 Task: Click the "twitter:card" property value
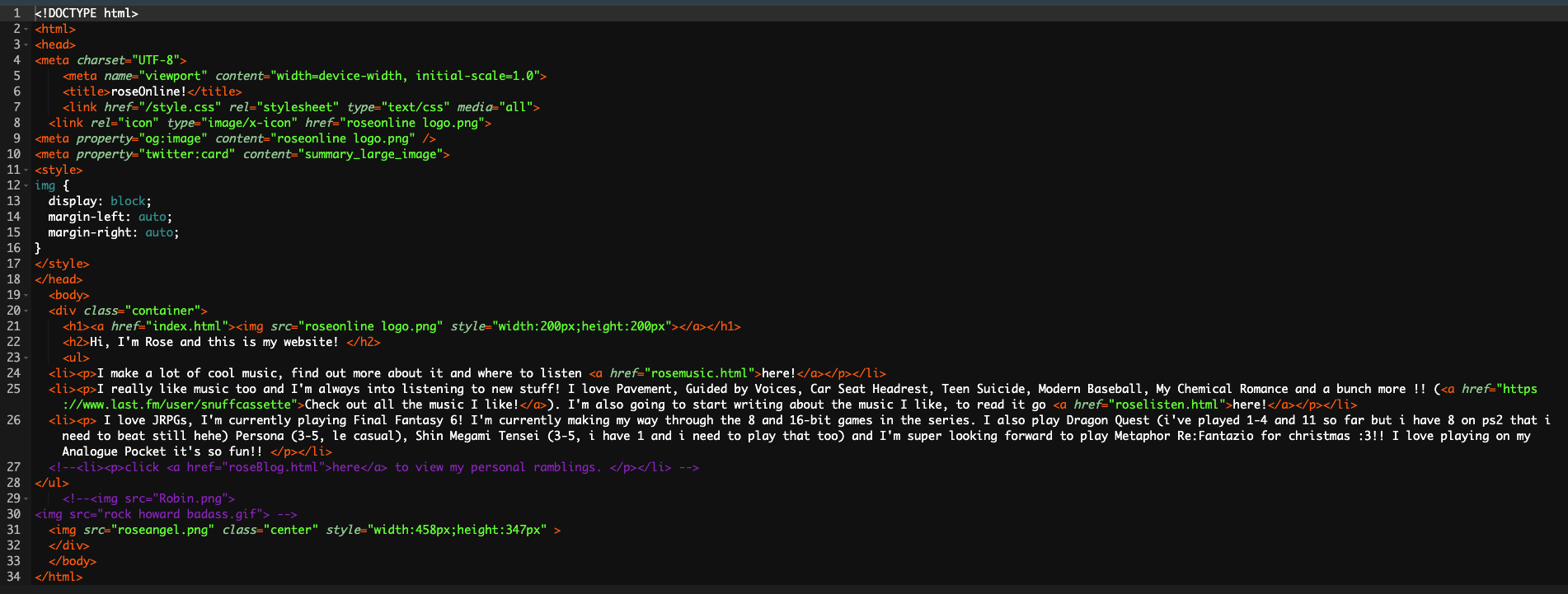click(x=186, y=154)
